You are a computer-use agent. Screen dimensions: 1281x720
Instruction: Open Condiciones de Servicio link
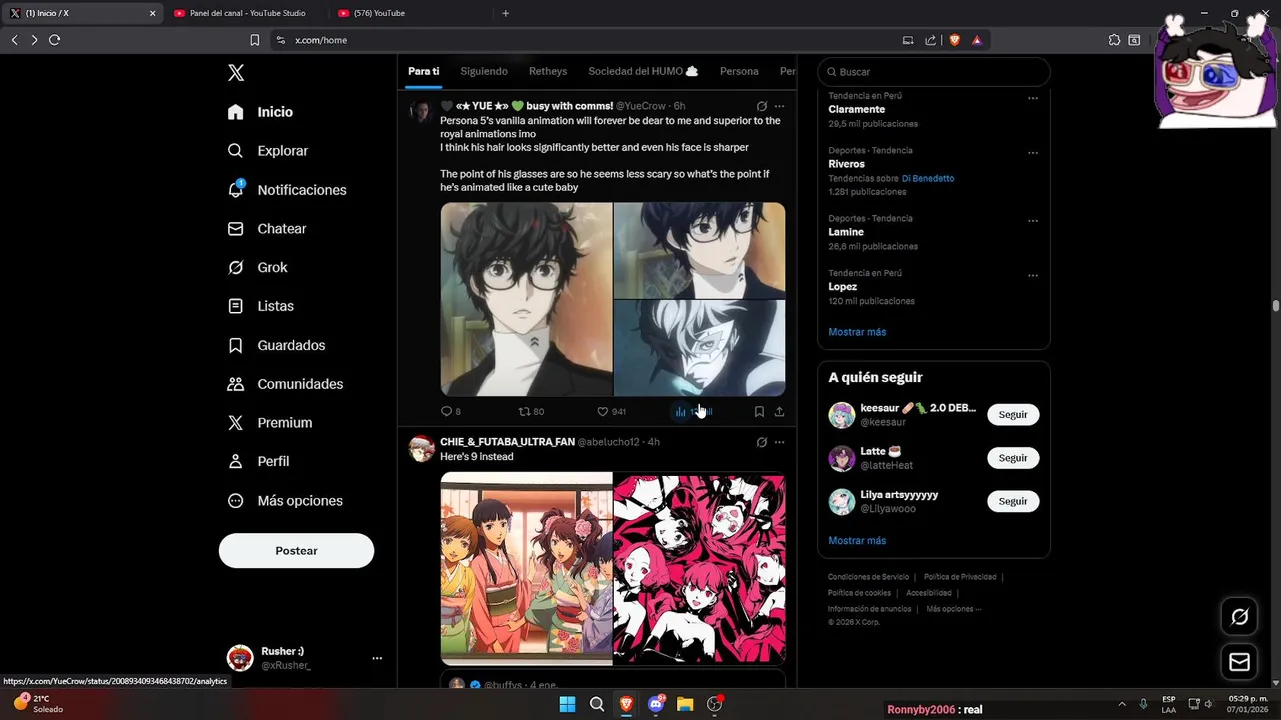[868, 577]
